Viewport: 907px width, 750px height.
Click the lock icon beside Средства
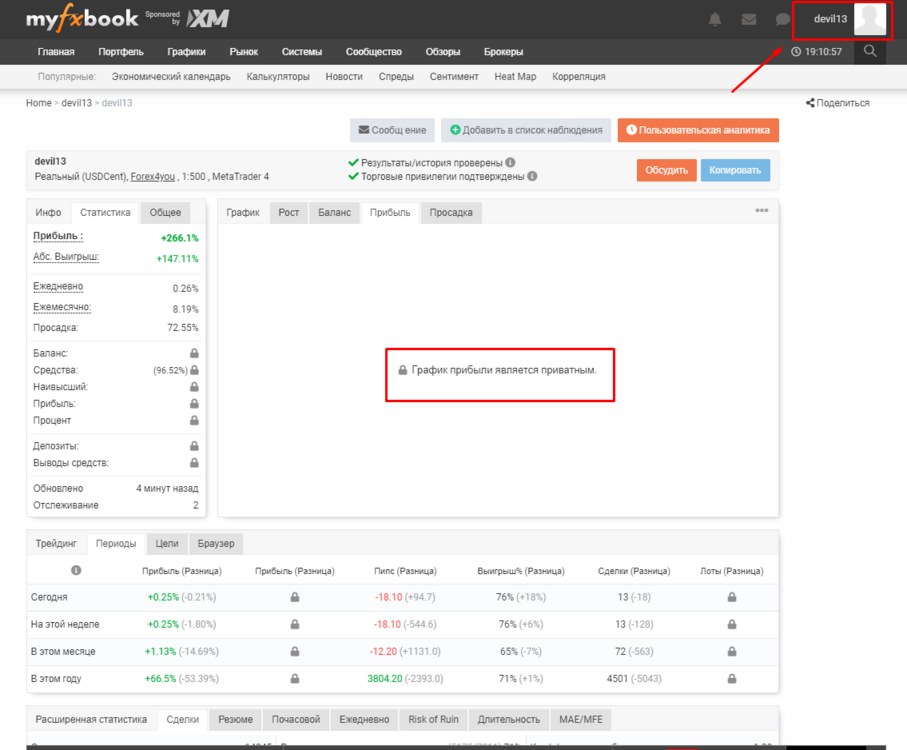point(194,370)
